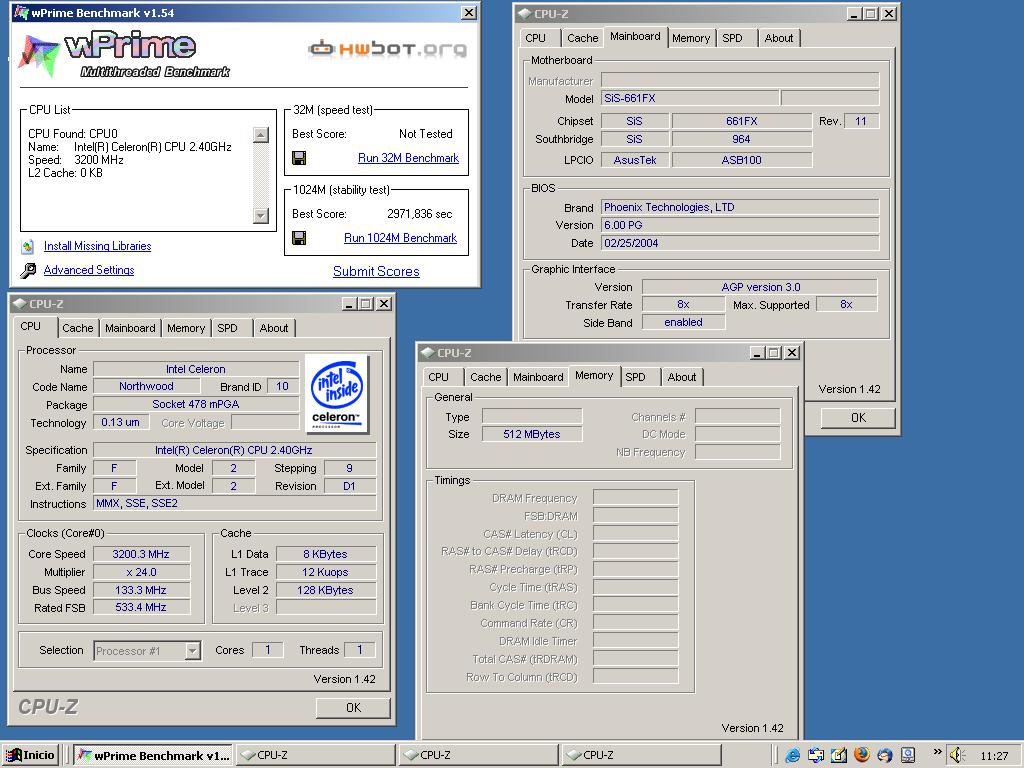The image size is (1024, 768).
Task: Run the 1024M Benchmark
Action: coord(400,238)
